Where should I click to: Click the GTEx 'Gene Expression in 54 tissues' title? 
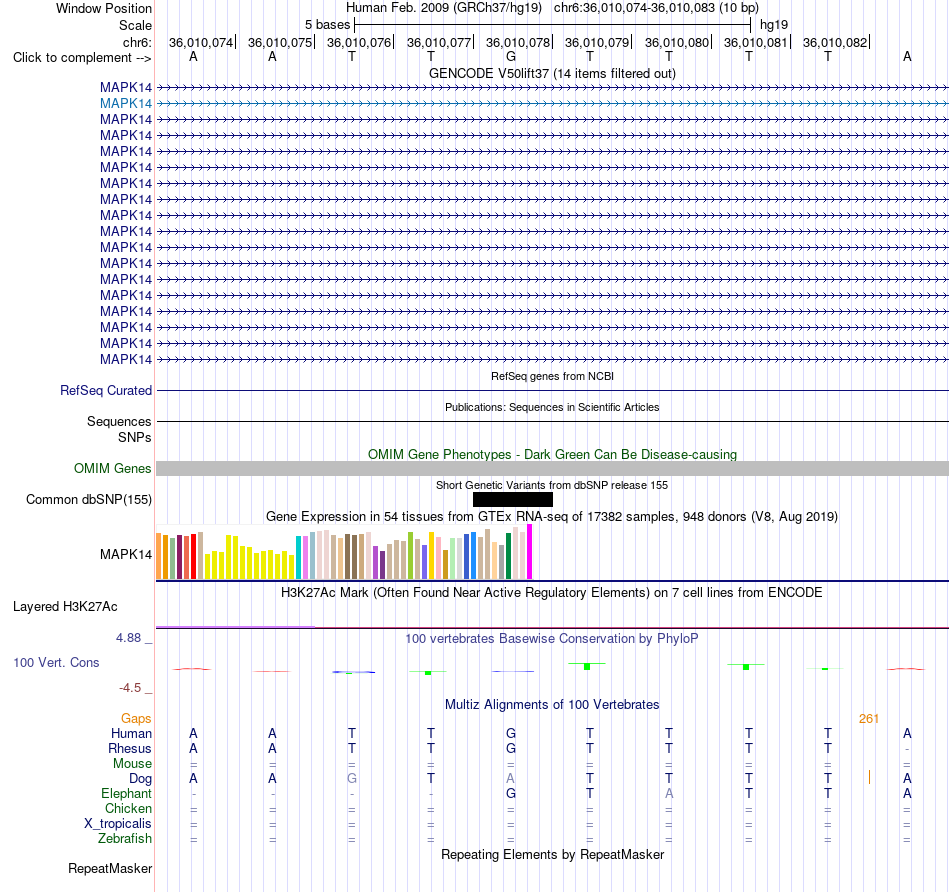[552, 516]
